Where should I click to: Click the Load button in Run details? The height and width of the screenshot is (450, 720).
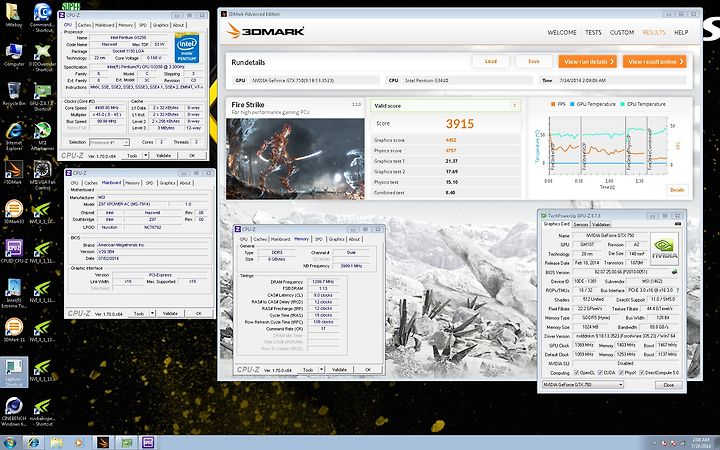(491, 62)
